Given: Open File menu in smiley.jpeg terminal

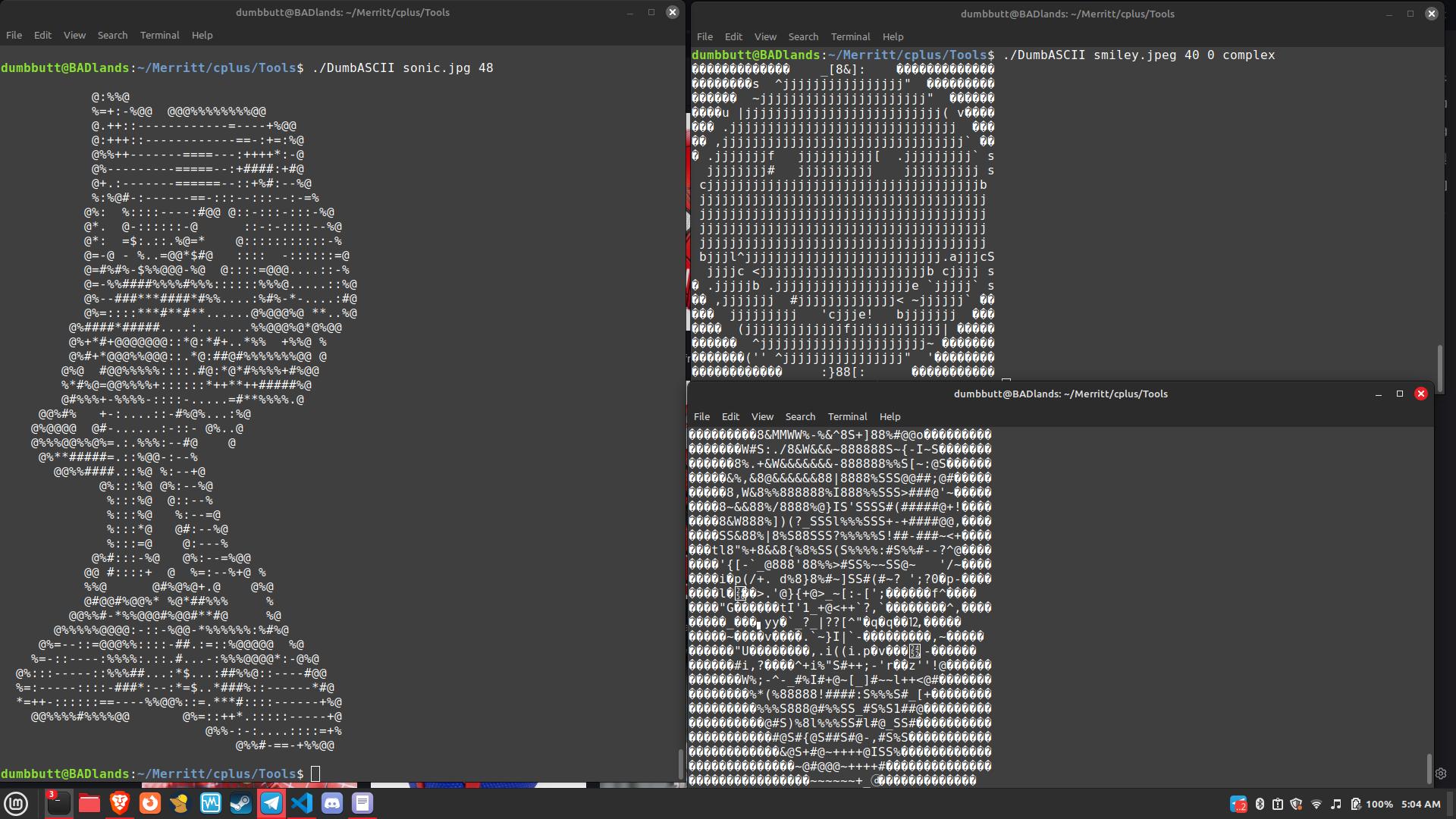Looking at the screenshot, I should [x=704, y=36].
